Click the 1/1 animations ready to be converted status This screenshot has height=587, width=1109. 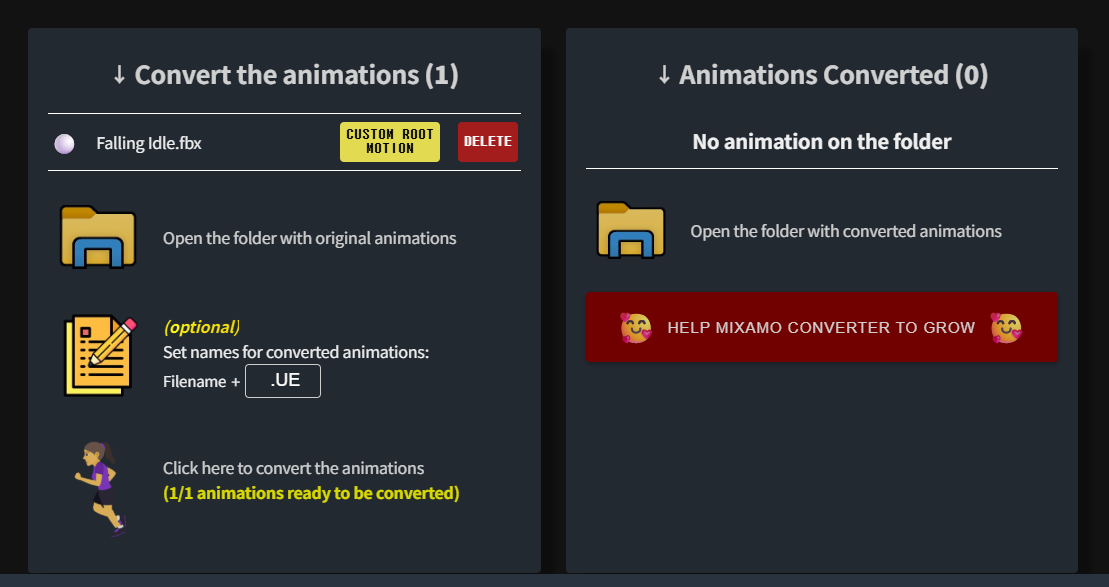311,493
